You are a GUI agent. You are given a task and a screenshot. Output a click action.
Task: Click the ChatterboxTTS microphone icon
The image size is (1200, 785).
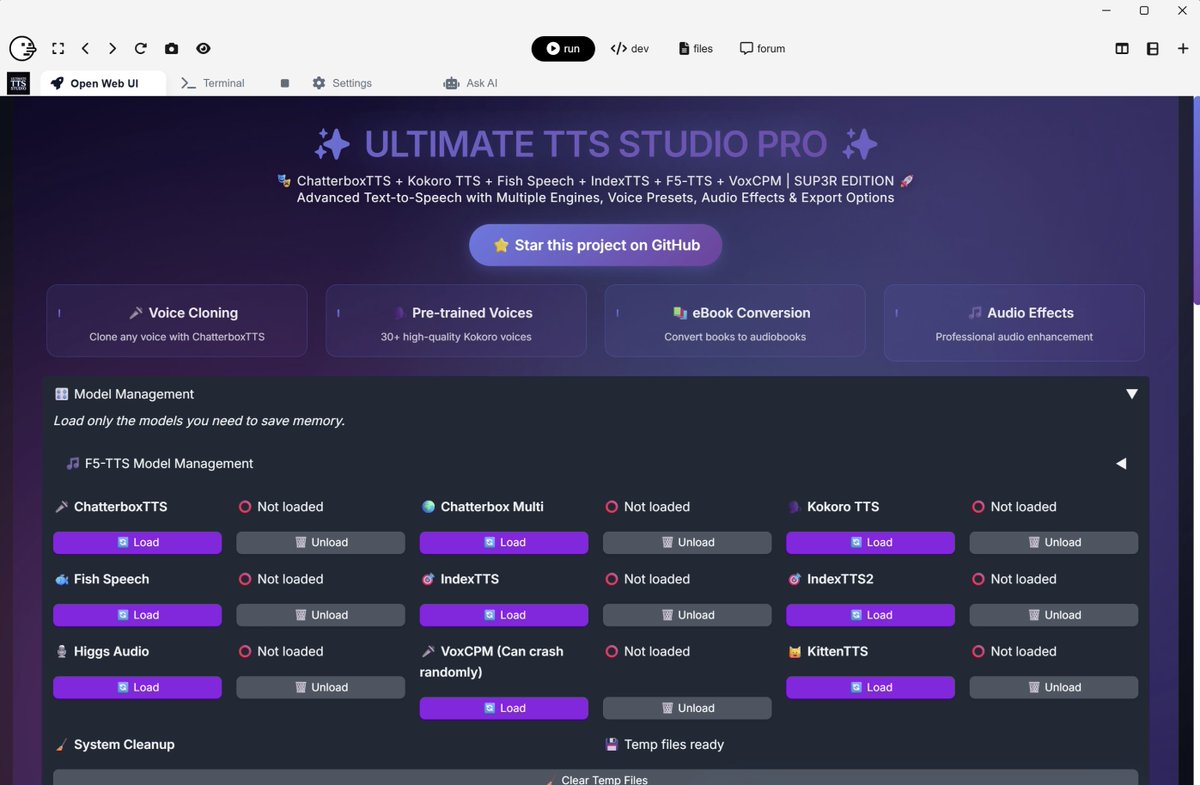62,507
